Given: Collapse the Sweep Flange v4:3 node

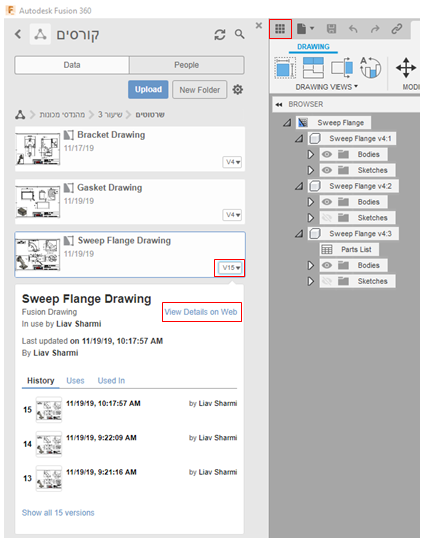Looking at the screenshot, I should [299, 234].
